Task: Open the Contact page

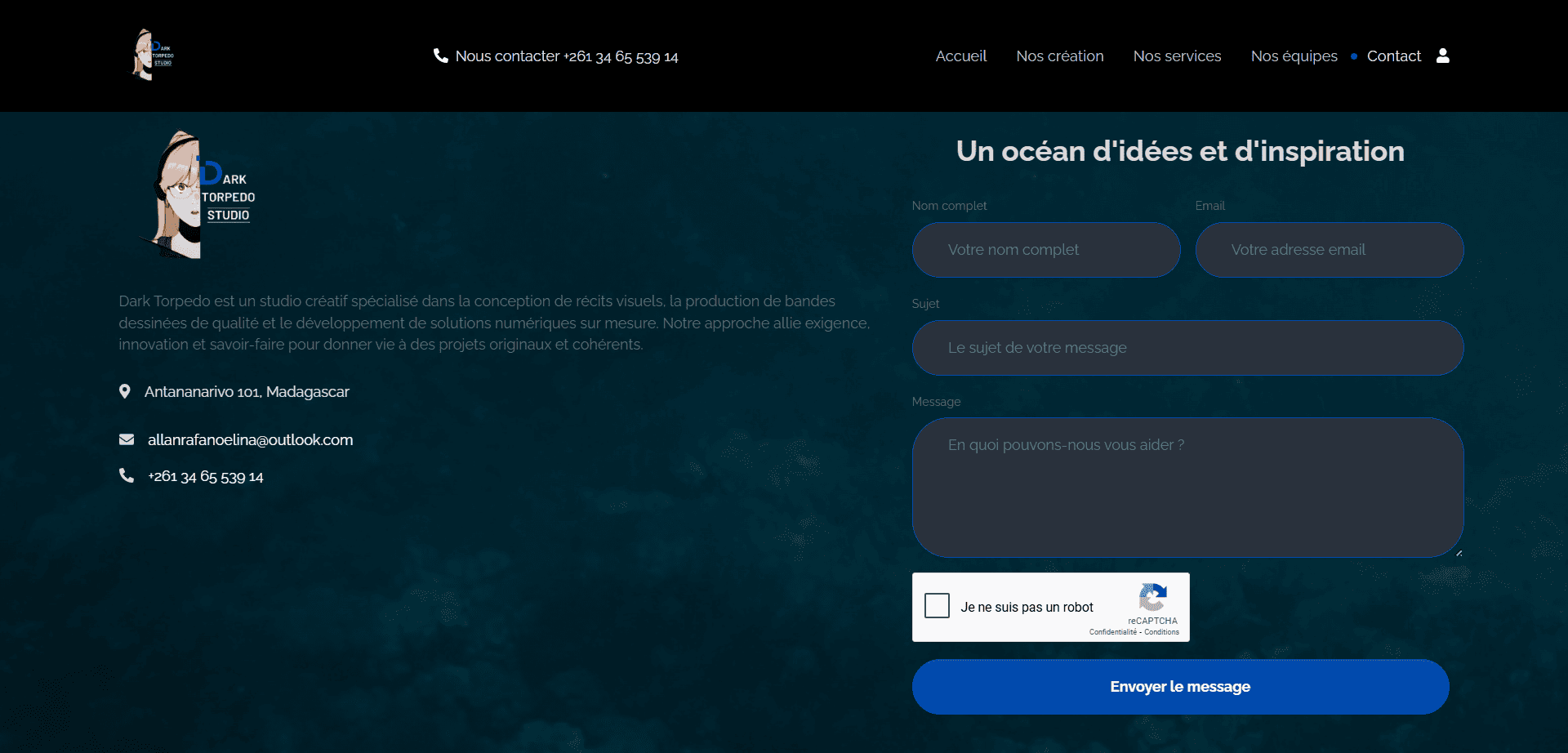Action: pos(1393,56)
